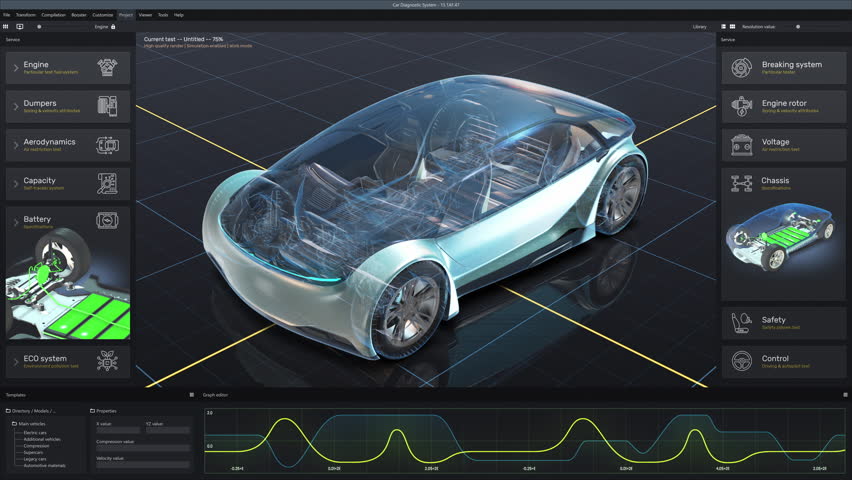Open the Project menu
The height and width of the screenshot is (480, 852).
pyautogui.click(x=125, y=15)
